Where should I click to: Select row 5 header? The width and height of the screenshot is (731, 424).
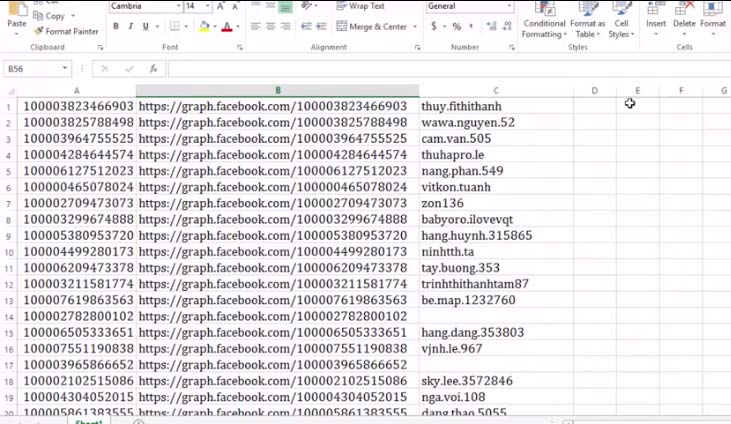8,171
